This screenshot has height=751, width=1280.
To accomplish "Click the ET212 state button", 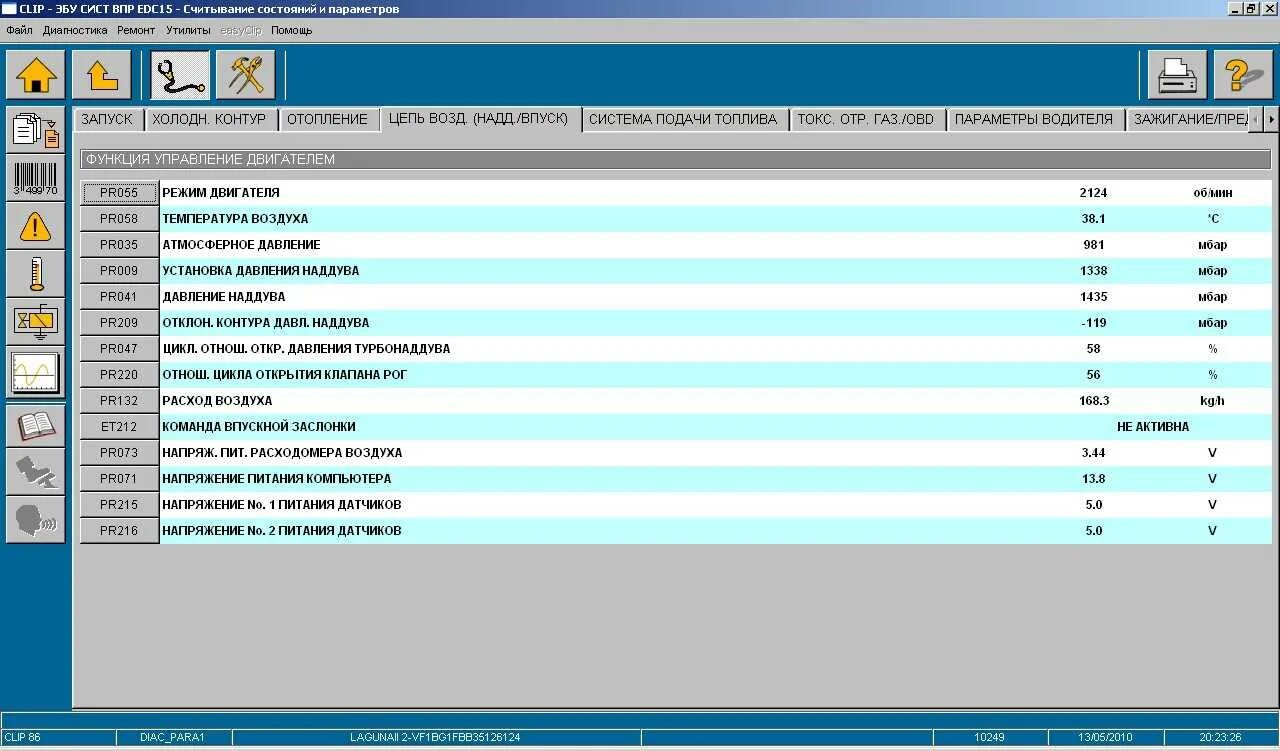I will [x=119, y=427].
